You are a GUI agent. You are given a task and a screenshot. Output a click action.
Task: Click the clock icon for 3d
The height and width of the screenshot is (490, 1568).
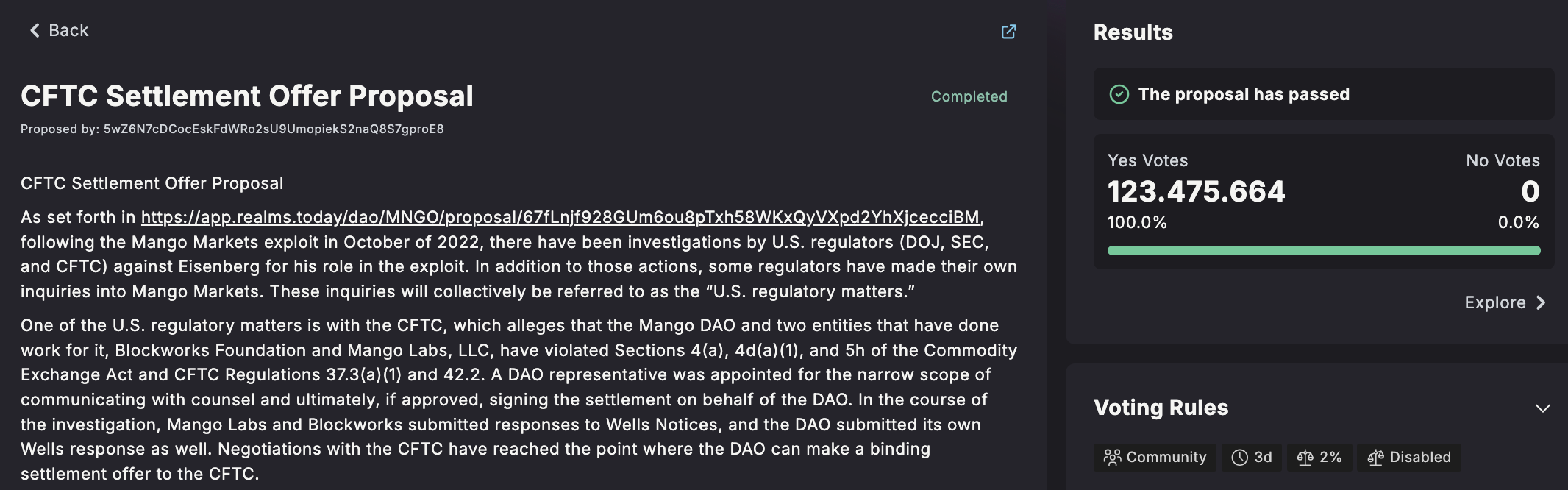coord(1240,458)
